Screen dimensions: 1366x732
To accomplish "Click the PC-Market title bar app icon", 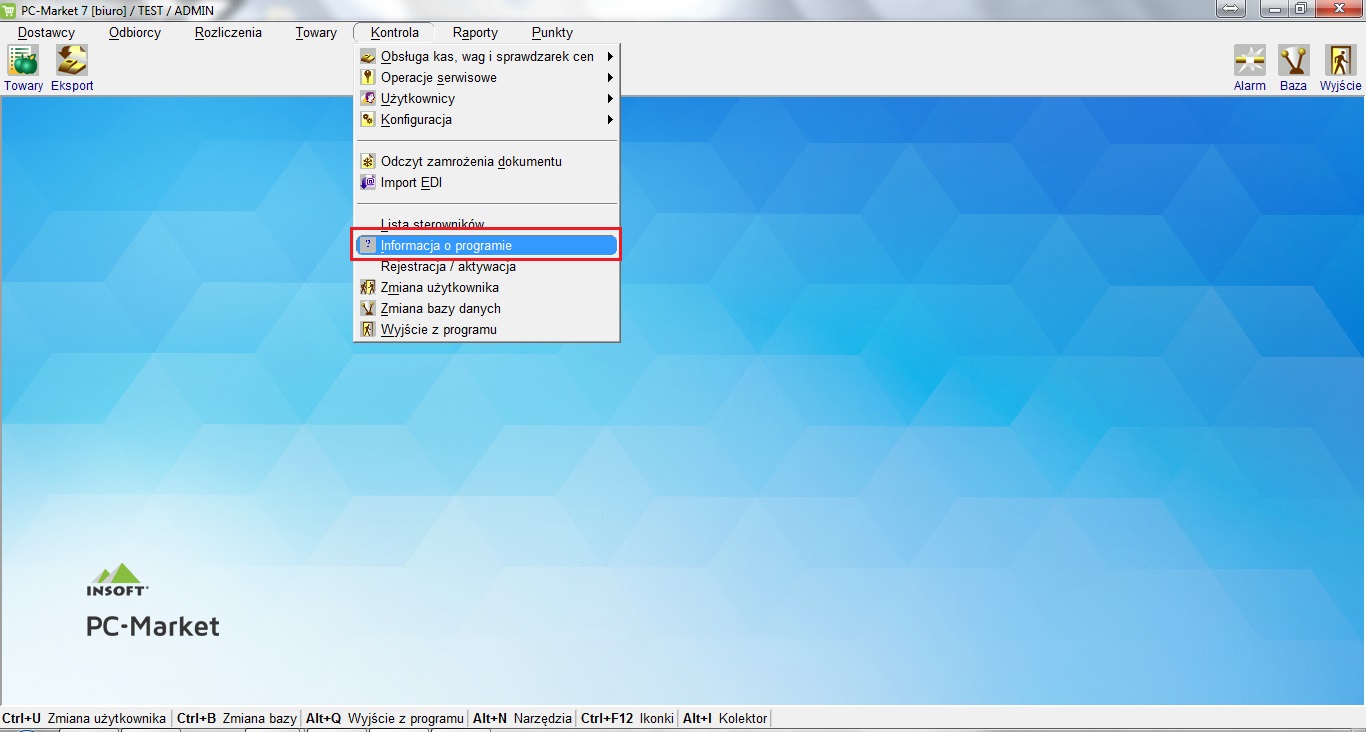I will pyautogui.click(x=9, y=10).
